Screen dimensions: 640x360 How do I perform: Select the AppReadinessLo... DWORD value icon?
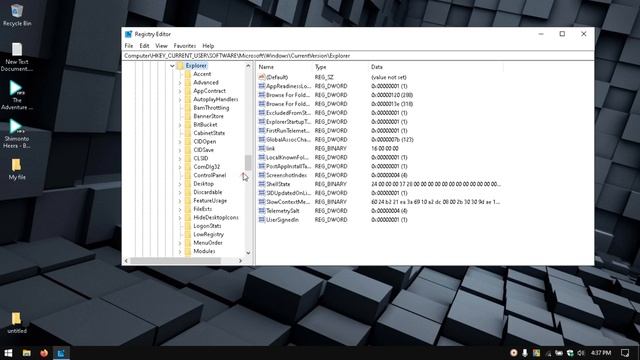click(262, 86)
